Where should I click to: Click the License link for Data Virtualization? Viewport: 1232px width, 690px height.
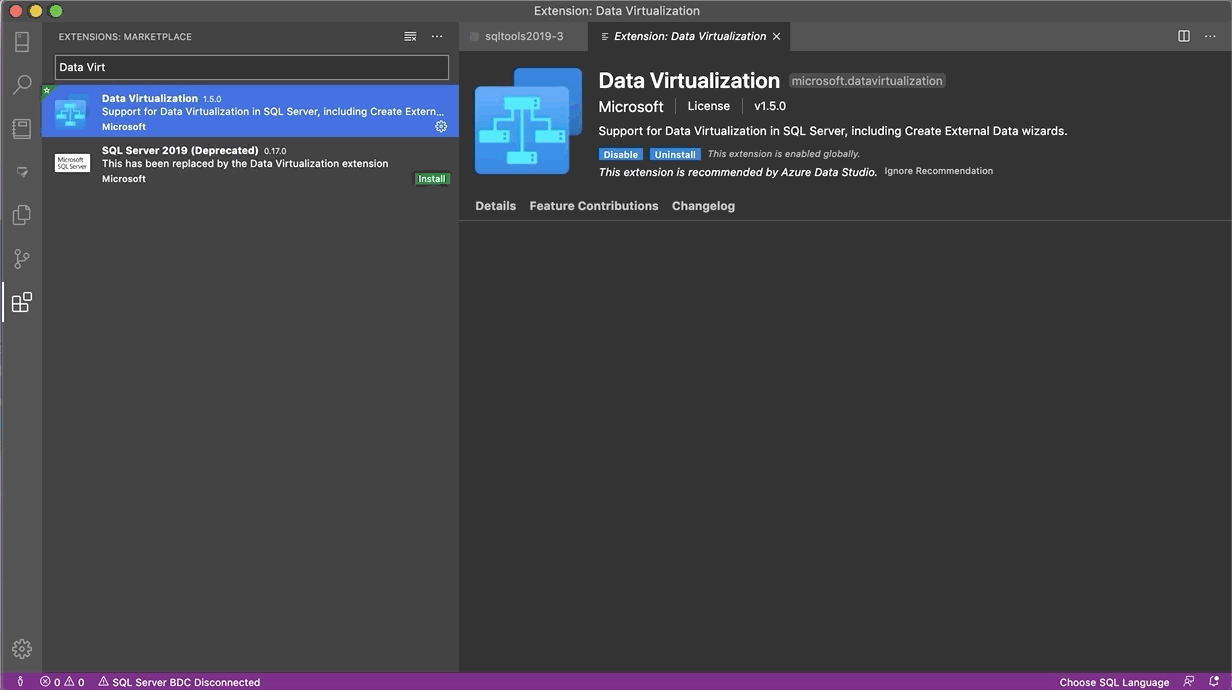[x=708, y=105]
